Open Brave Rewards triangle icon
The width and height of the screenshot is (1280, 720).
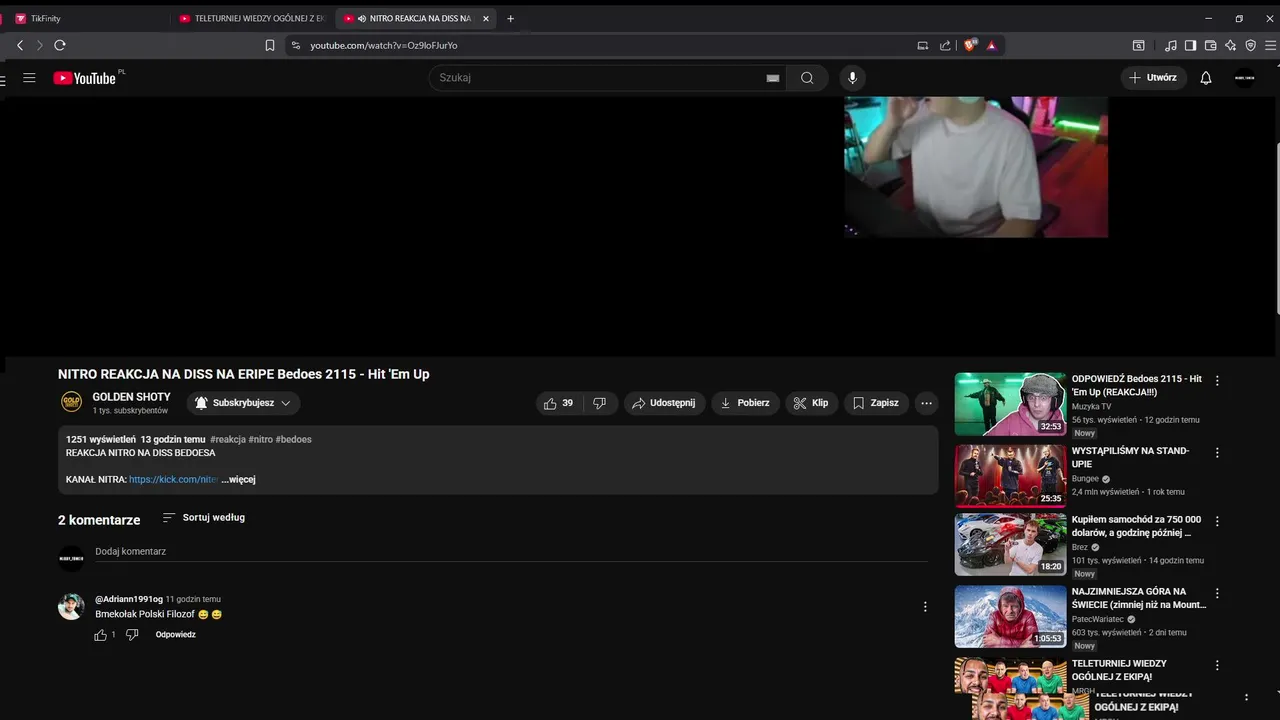tap(991, 45)
